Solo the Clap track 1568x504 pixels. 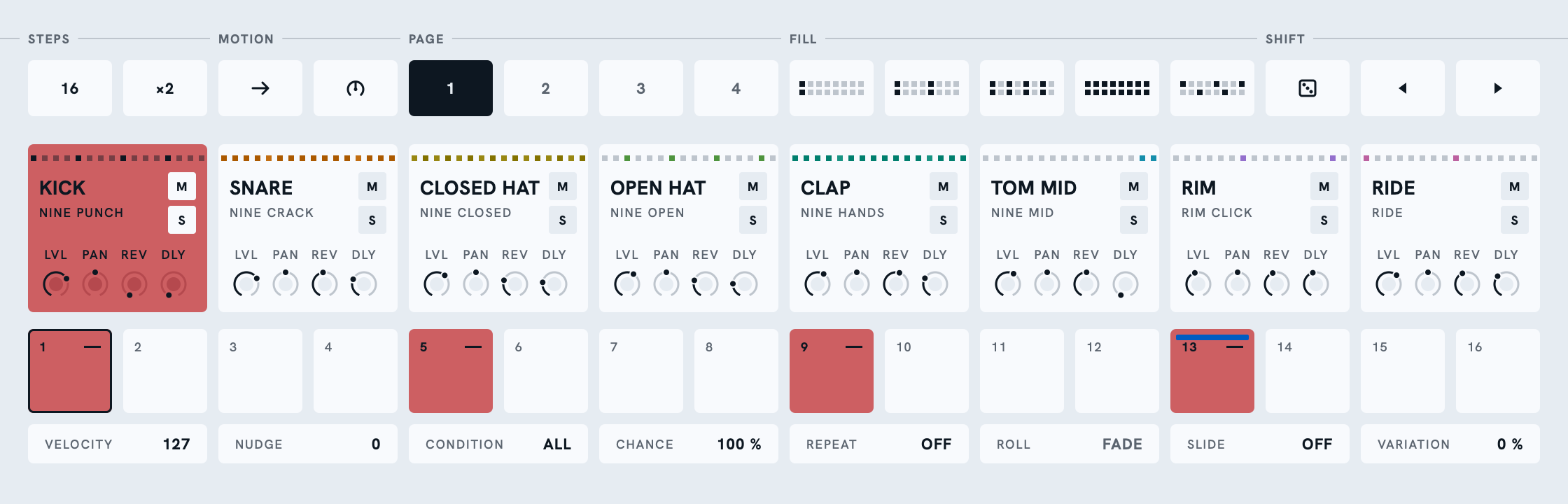pos(944,220)
